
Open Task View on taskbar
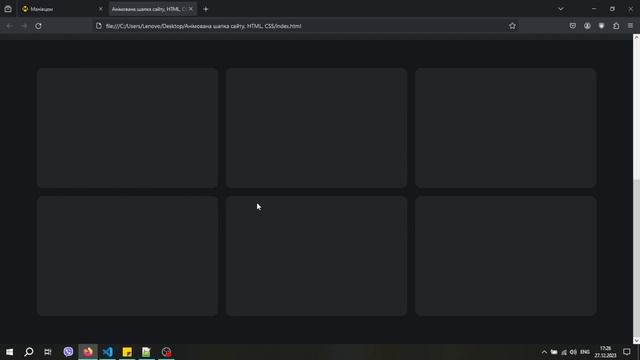[x=48, y=351]
